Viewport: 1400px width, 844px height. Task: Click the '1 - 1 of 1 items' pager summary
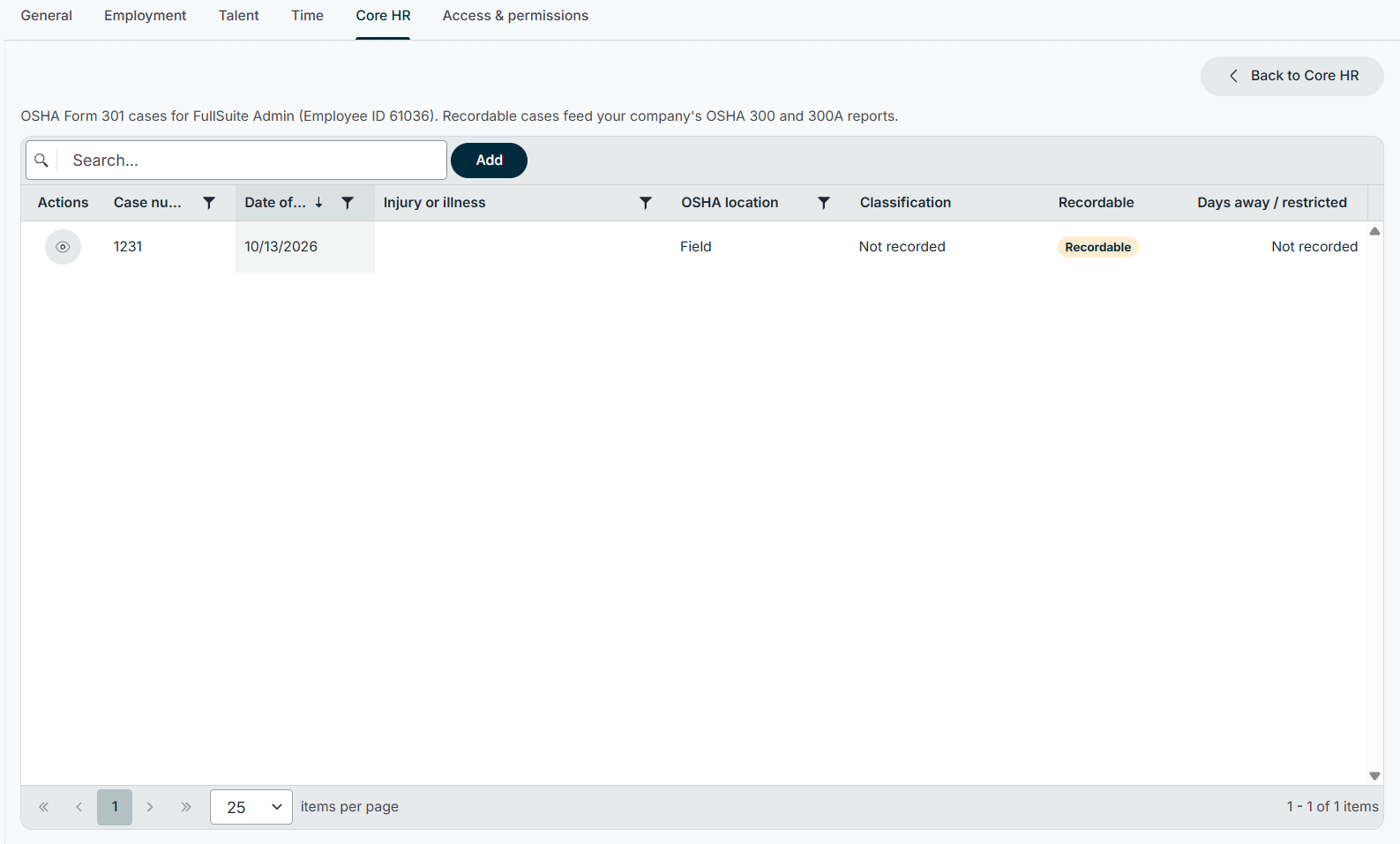tap(1332, 807)
